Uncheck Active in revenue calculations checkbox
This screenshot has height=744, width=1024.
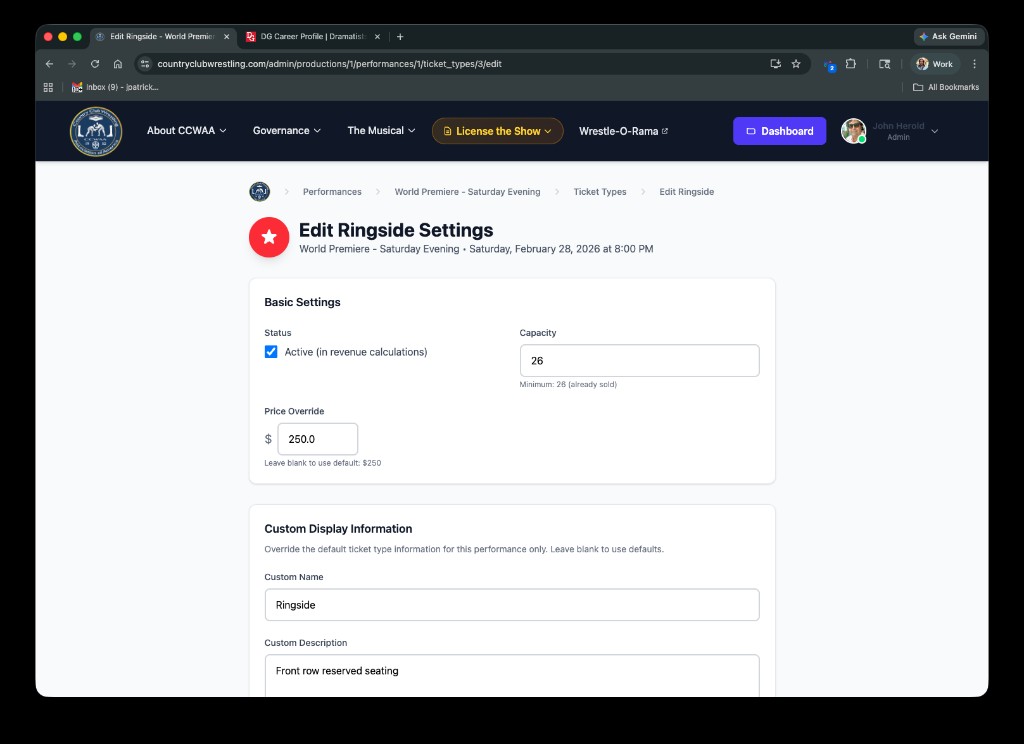coord(271,352)
